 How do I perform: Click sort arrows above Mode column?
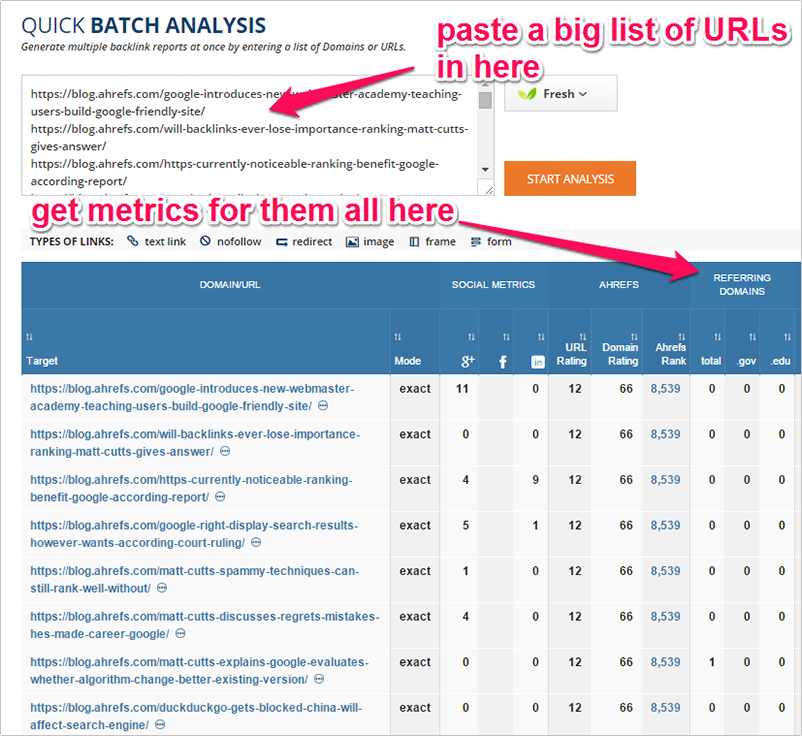(x=399, y=336)
